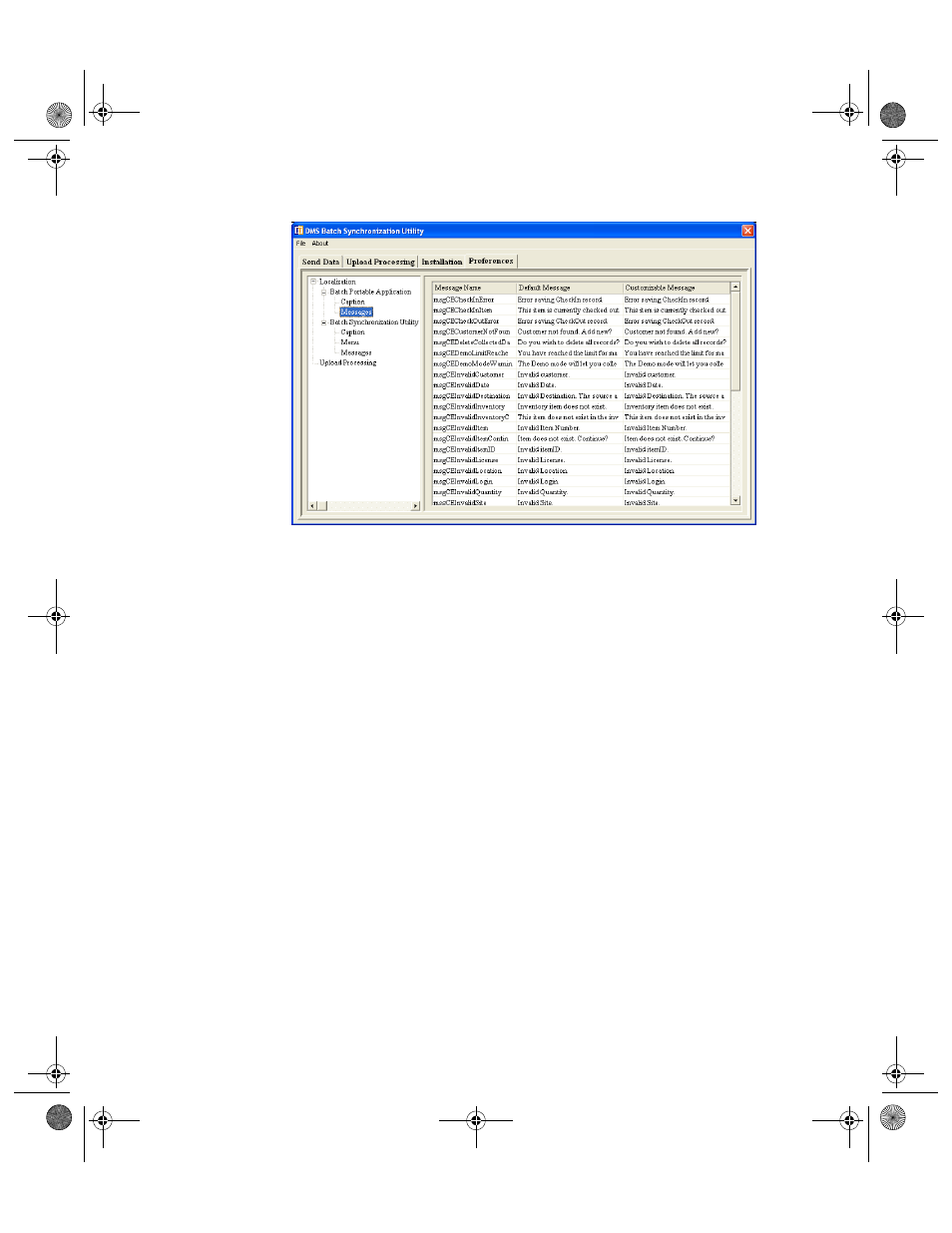The height and width of the screenshot is (1233, 952).
Task: Sort by Default Message column header
Action: click(x=569, y=288)
